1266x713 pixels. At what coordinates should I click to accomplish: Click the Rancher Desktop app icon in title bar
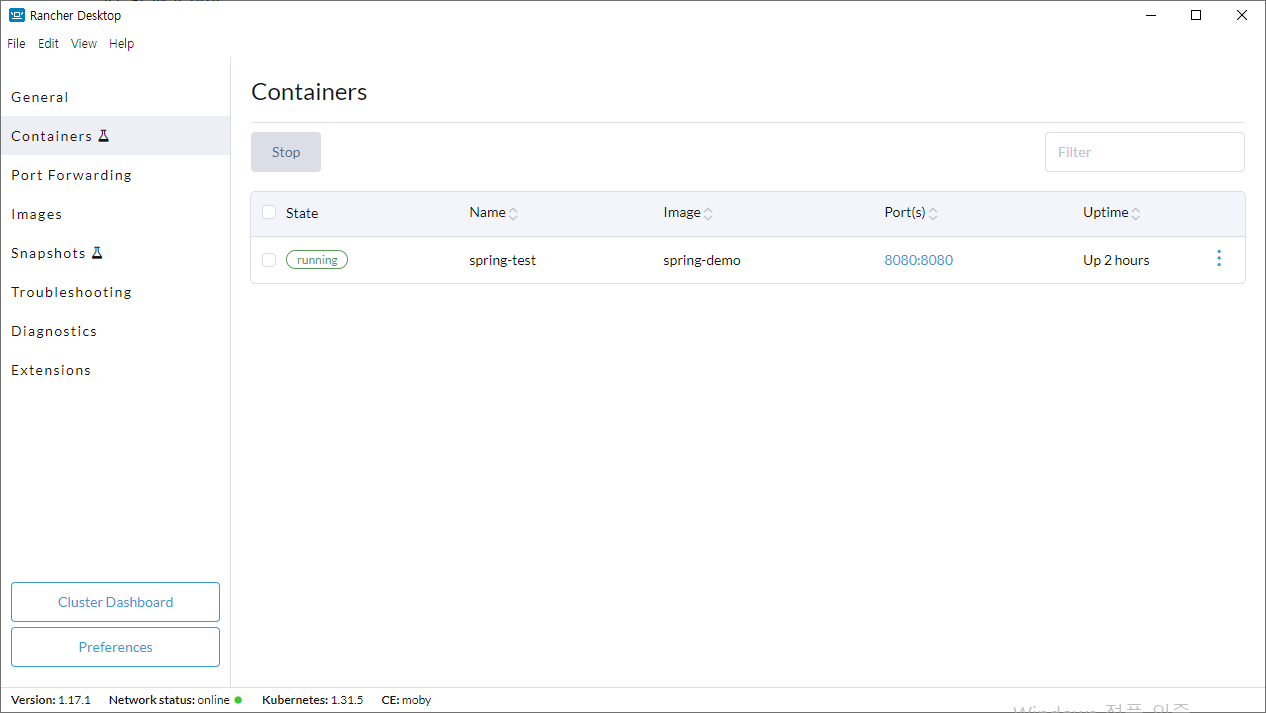click(17, 15)
